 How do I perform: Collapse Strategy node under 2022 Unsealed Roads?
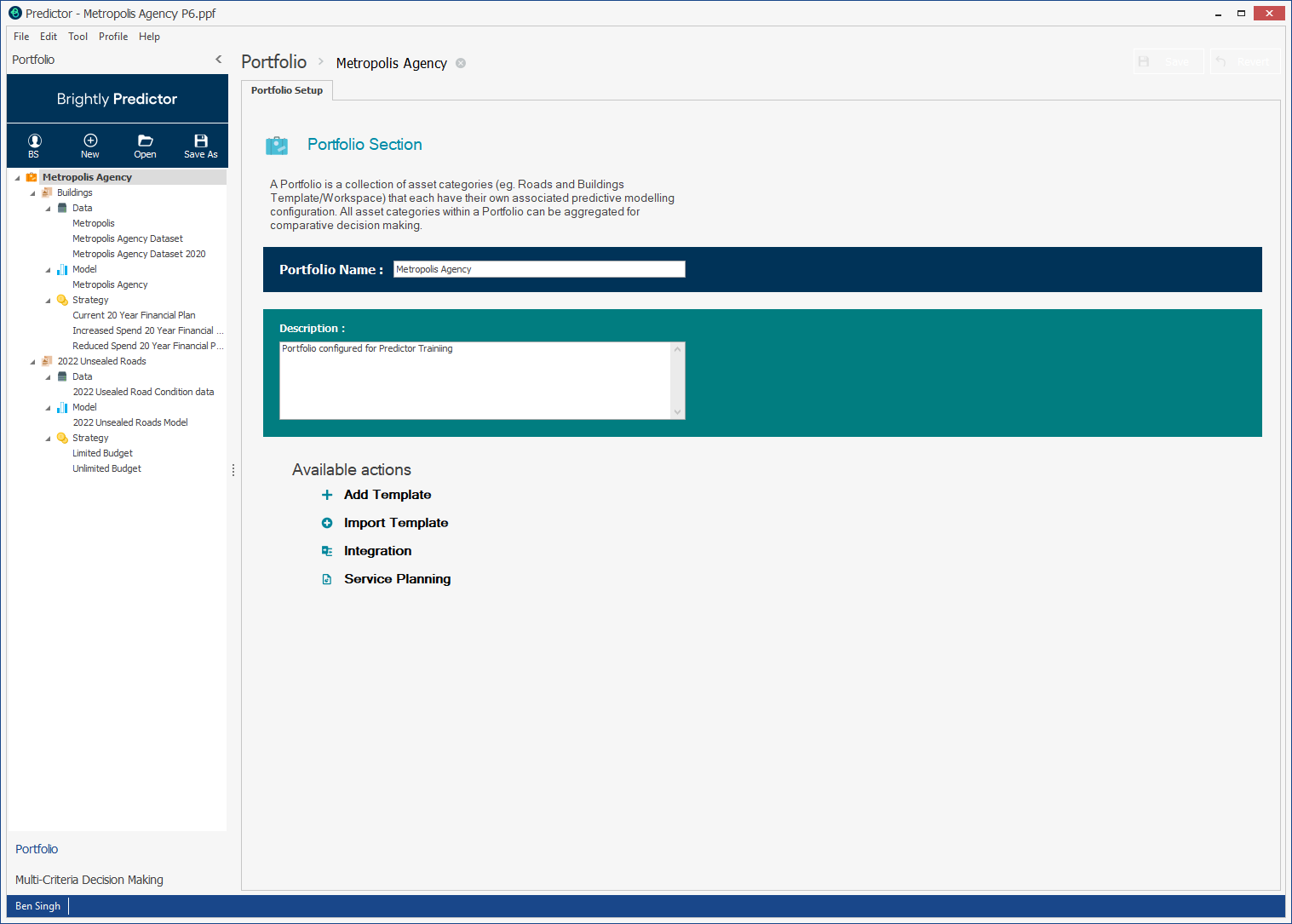(48, 439)
